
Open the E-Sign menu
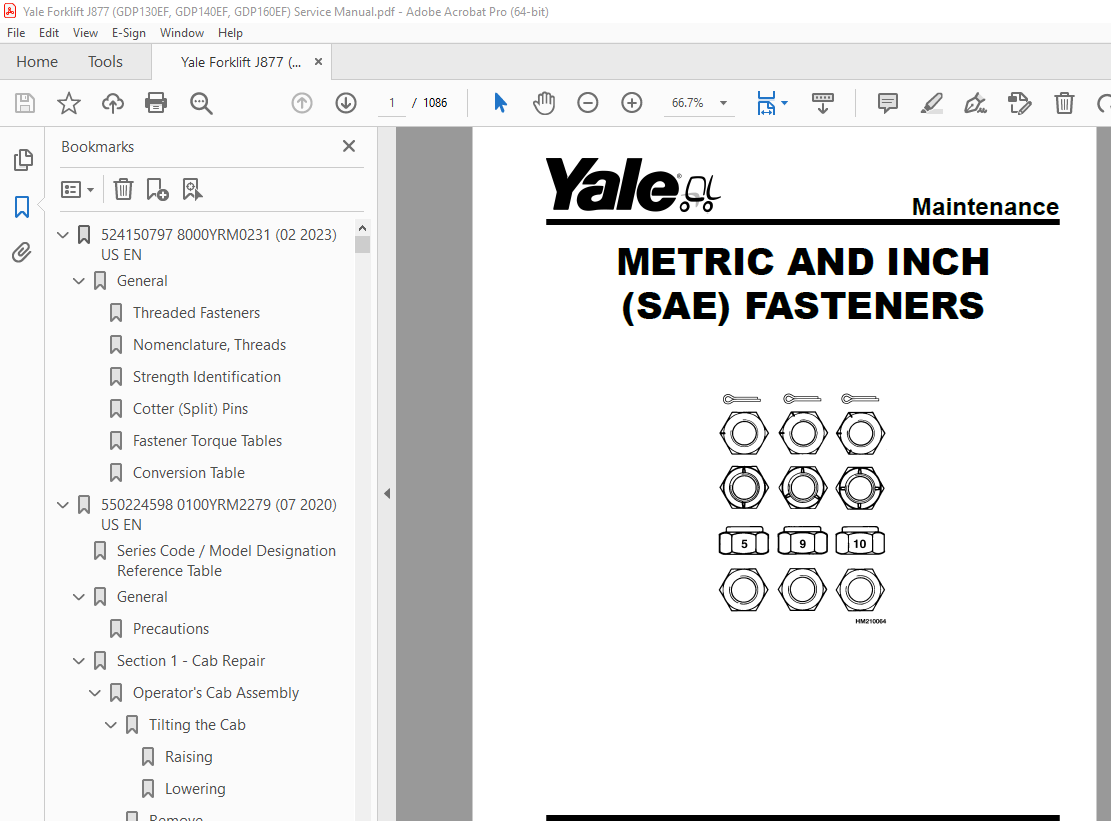[x=128, y=33]
